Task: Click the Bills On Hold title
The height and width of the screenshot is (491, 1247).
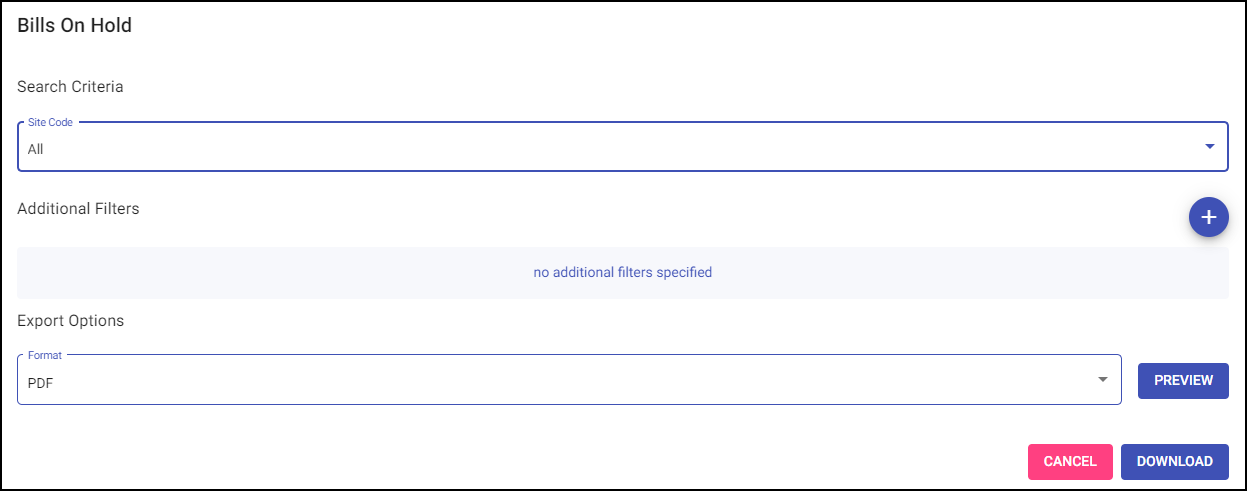Action: pos(75,26)
